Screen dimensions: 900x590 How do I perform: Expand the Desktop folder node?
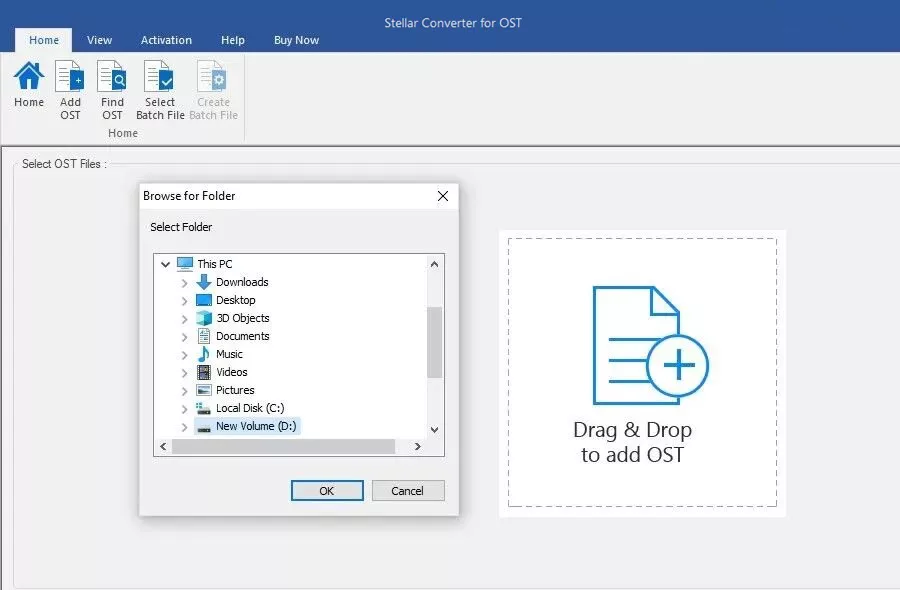(184, 301)
